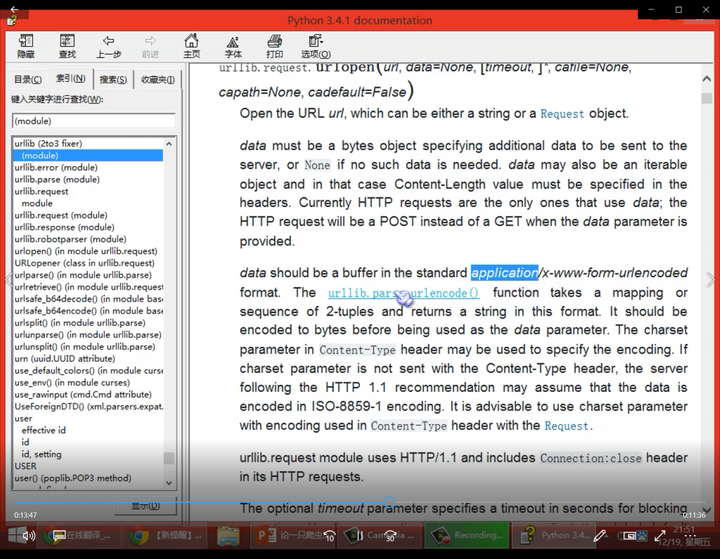This screenshot has height=559, width=720.
Task: Switch video to mini view mode
Action: click(630, 536)
